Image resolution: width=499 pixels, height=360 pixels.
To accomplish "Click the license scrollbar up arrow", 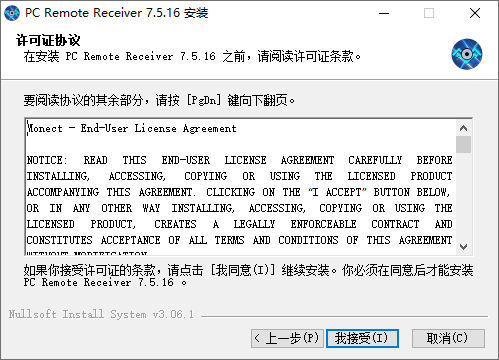I will [x=463, y=128].
